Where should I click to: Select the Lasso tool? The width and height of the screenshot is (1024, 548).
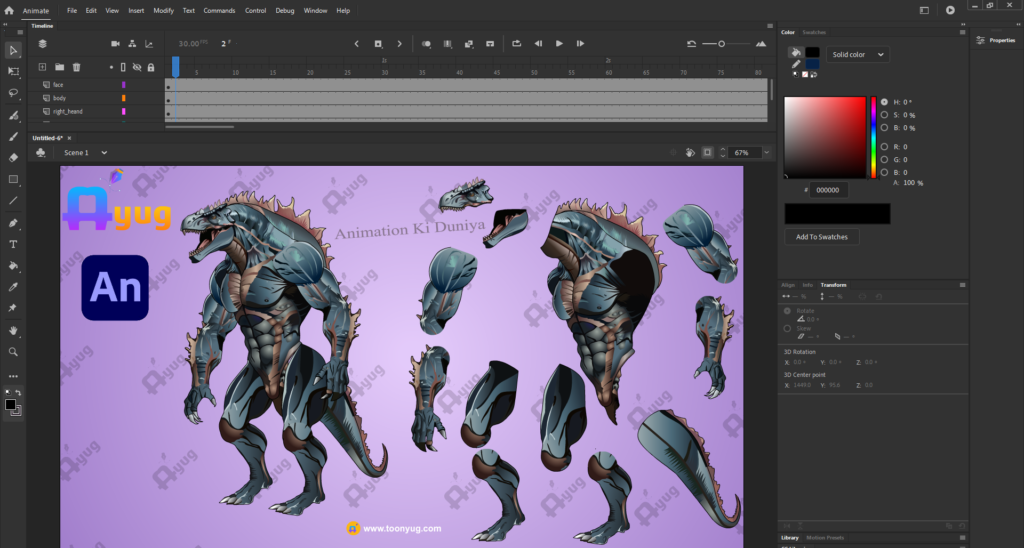point(13,93)
